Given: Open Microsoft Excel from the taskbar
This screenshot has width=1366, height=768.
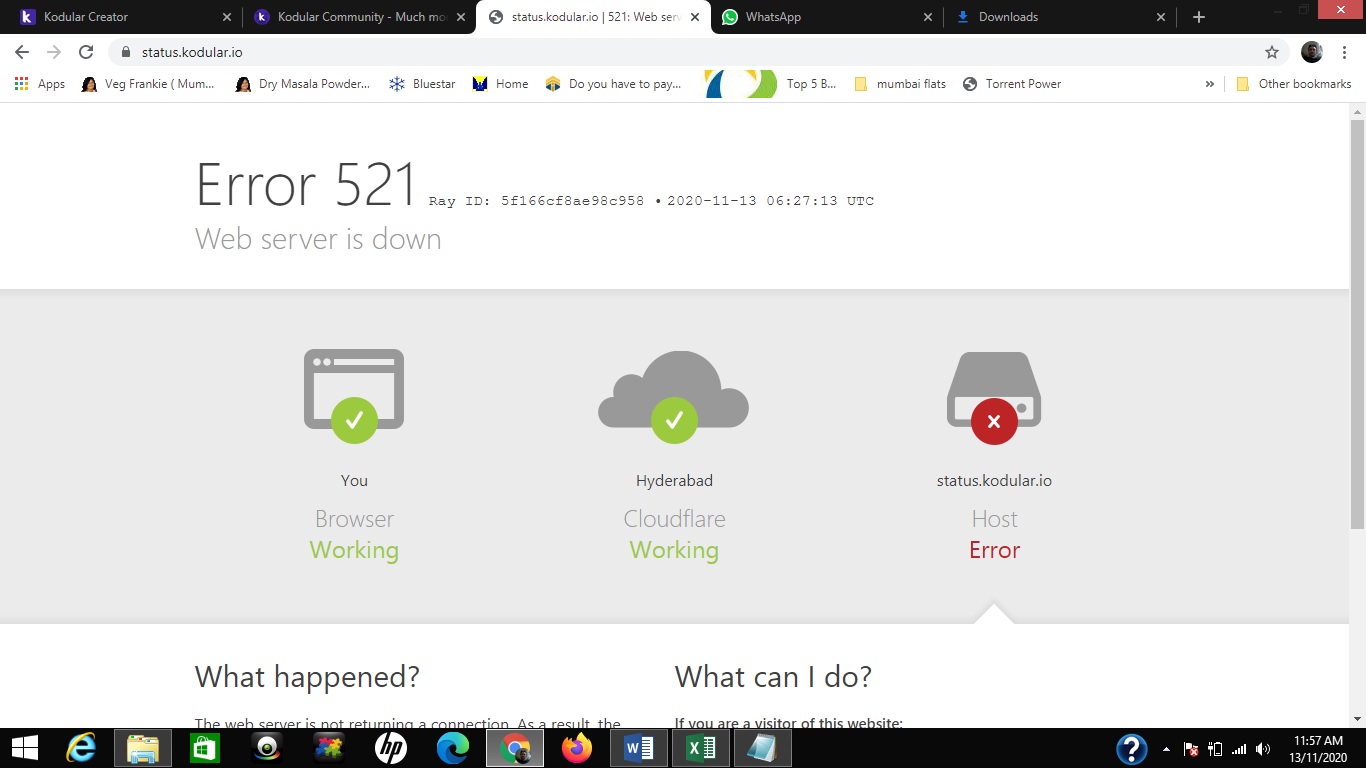Looking at the screenshot, I should tap(701, 748).
